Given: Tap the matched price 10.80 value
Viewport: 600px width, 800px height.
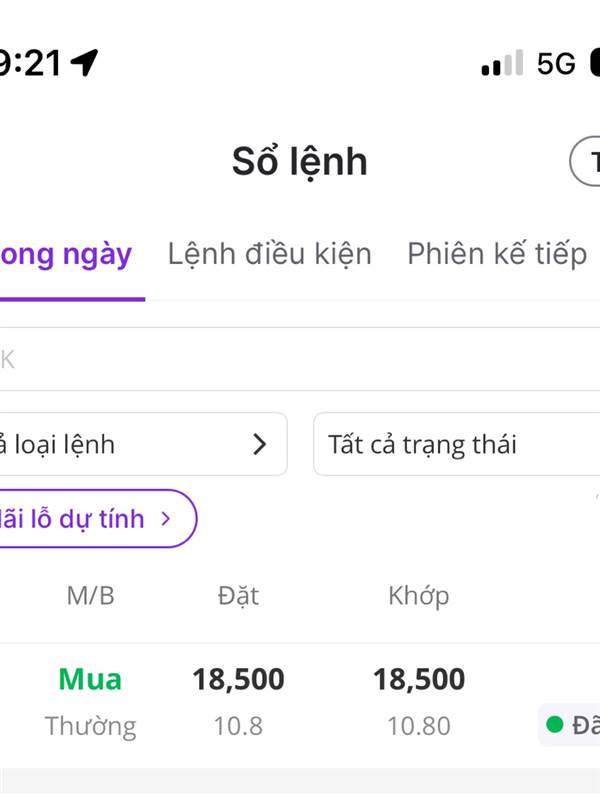Looking at the screenshot, I should click(419, 726).
